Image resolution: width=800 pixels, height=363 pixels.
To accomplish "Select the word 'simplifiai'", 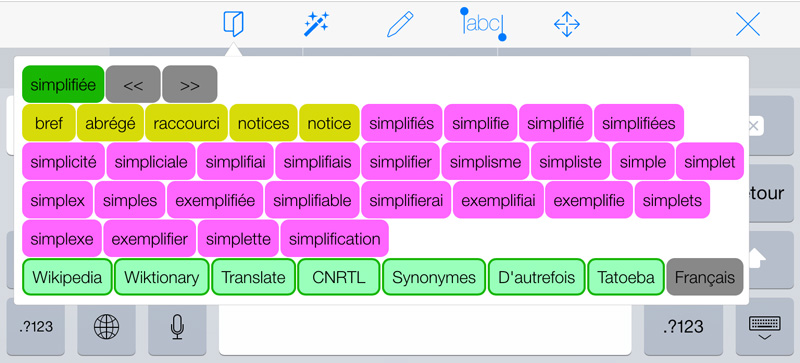I will tap(235, 161).
